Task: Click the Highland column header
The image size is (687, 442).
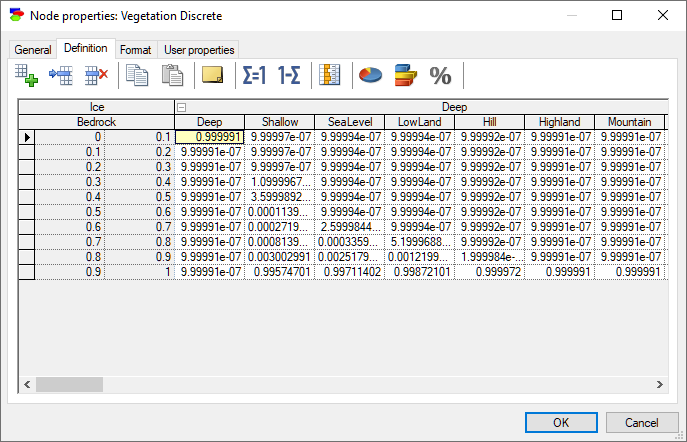Action: (560, 122)
